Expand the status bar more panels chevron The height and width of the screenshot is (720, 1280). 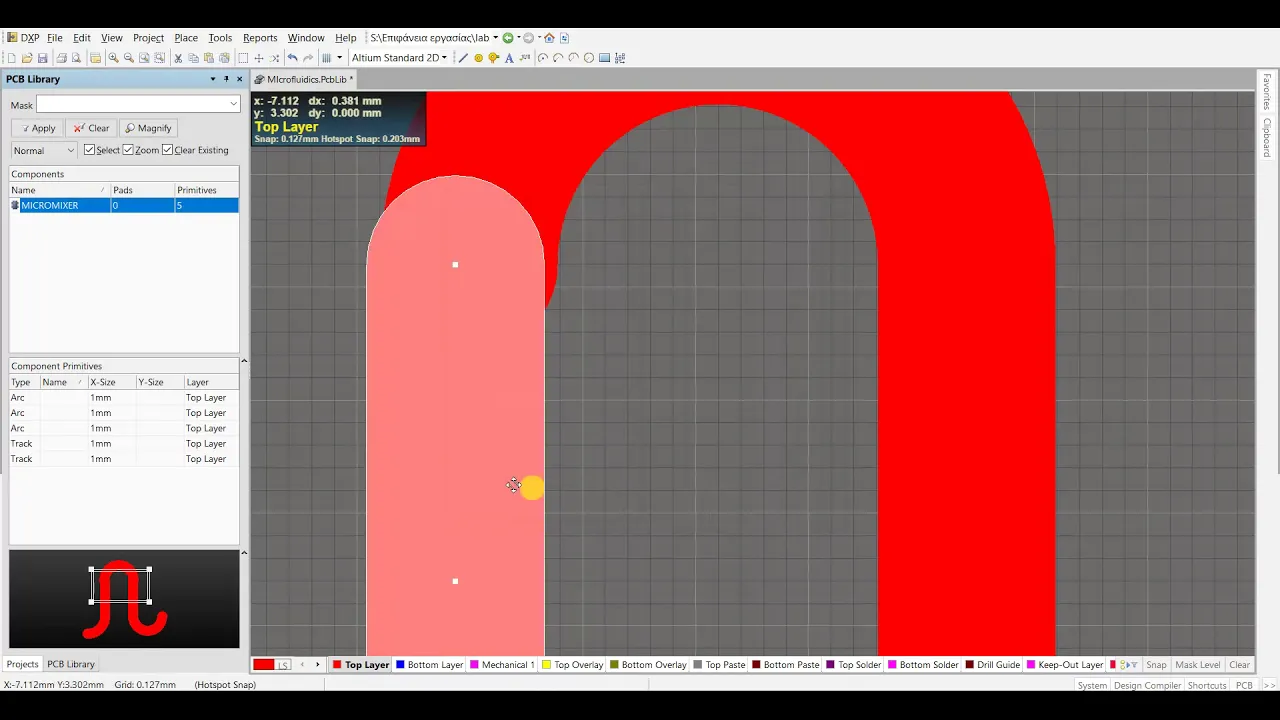(x=1269, y=685)
